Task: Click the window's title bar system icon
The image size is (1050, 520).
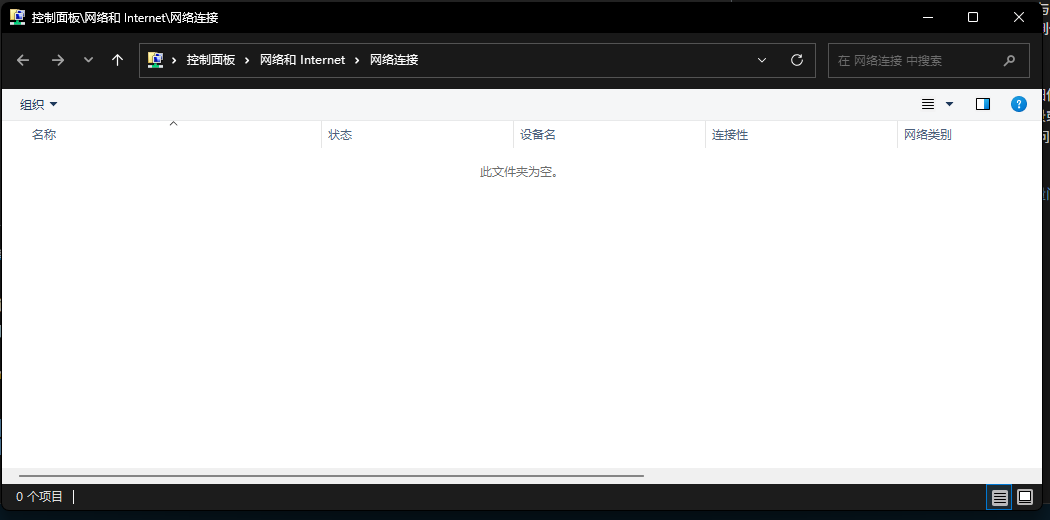Action: 17,17
